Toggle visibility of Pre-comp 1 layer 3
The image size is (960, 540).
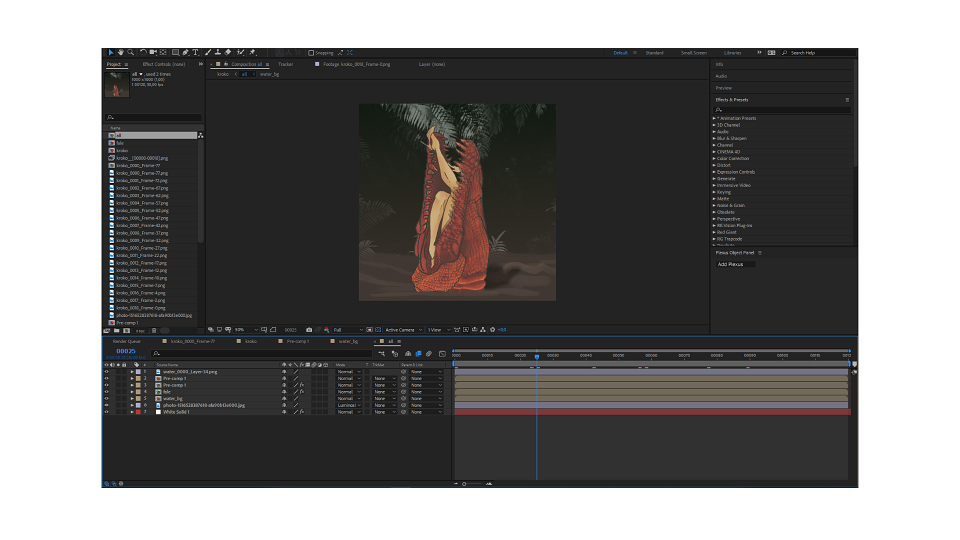[107, 385]
